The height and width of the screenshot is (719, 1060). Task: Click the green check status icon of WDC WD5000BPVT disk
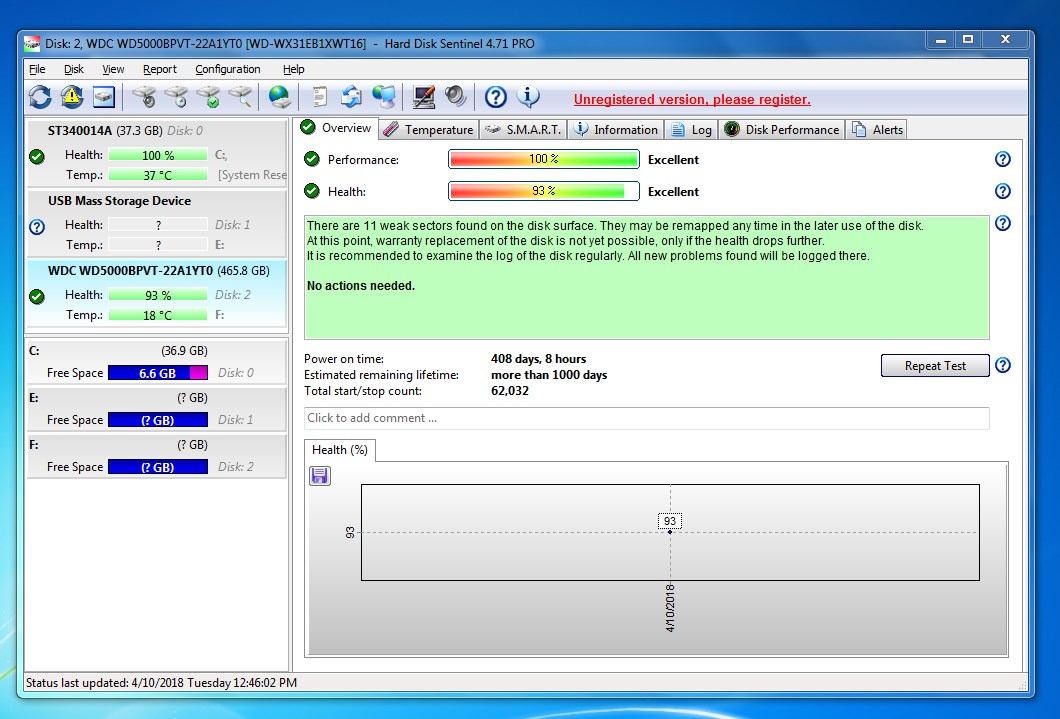(x=37, y=297)
